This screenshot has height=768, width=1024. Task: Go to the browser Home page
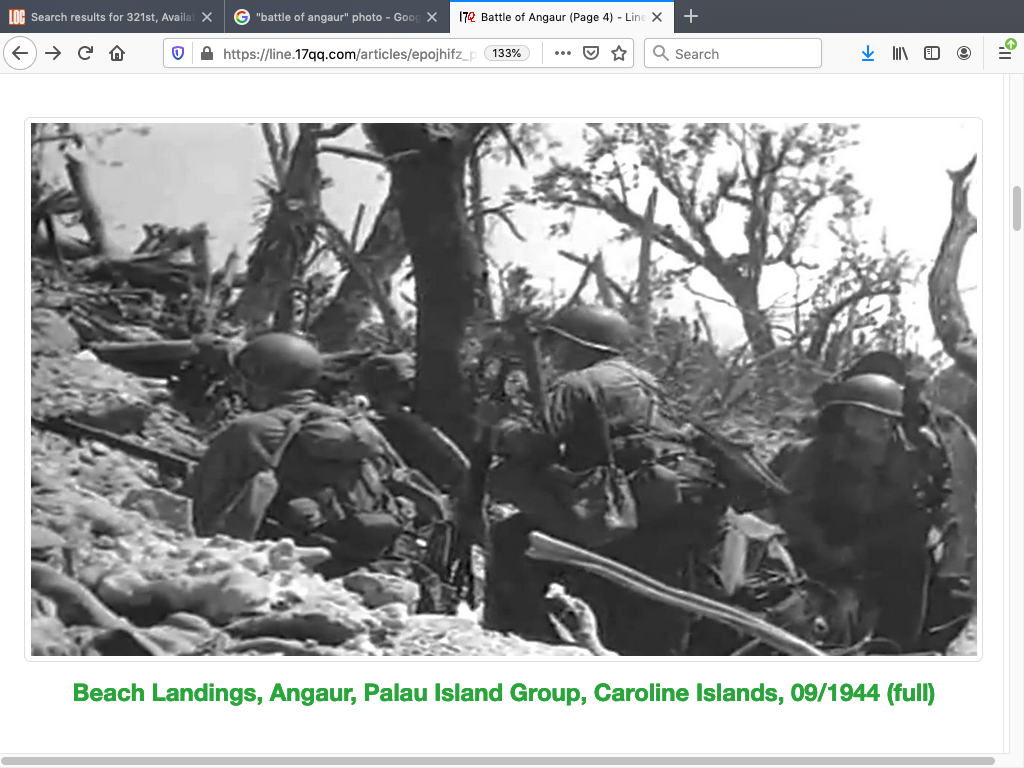point(117,54)
